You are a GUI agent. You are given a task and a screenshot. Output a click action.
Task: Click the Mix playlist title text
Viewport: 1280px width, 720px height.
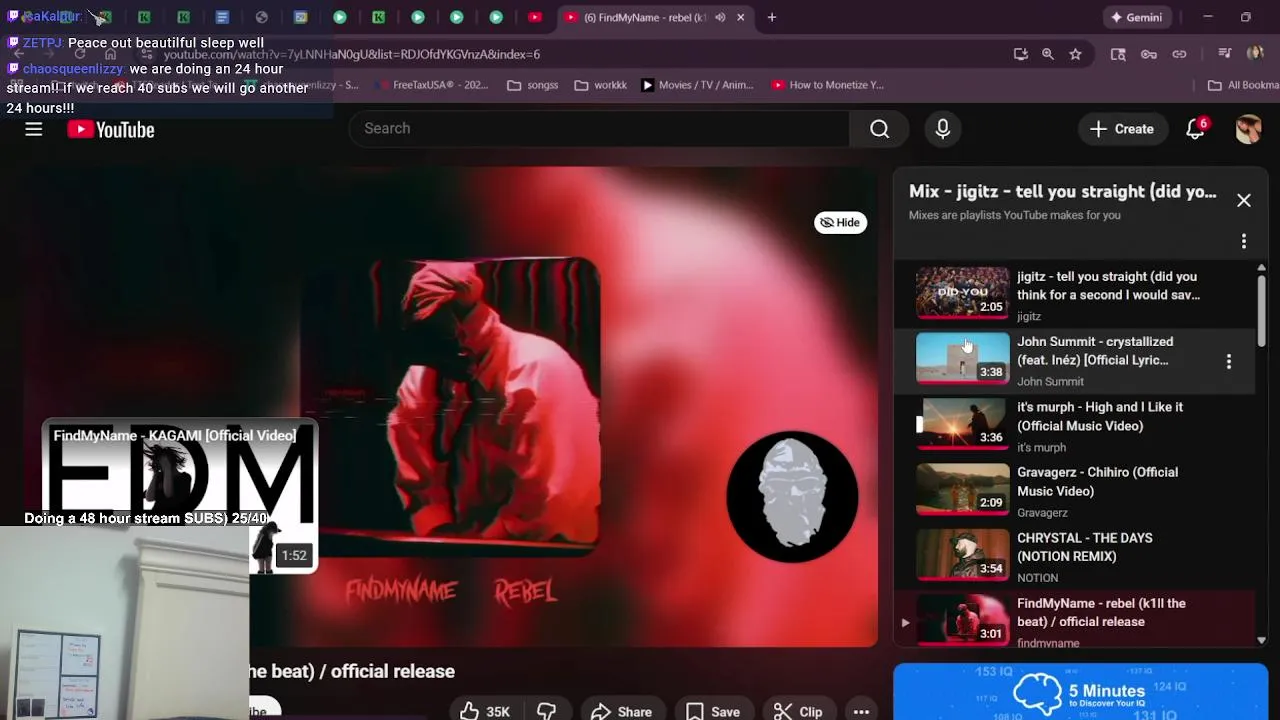coord(1062,192)
